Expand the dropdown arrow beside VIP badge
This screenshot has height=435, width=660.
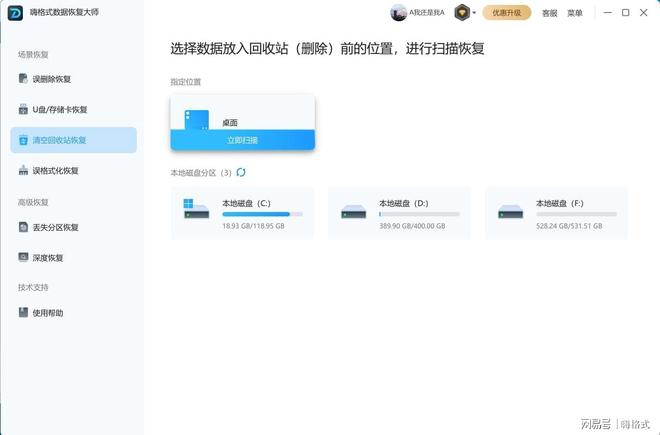(x=474, y=13)
